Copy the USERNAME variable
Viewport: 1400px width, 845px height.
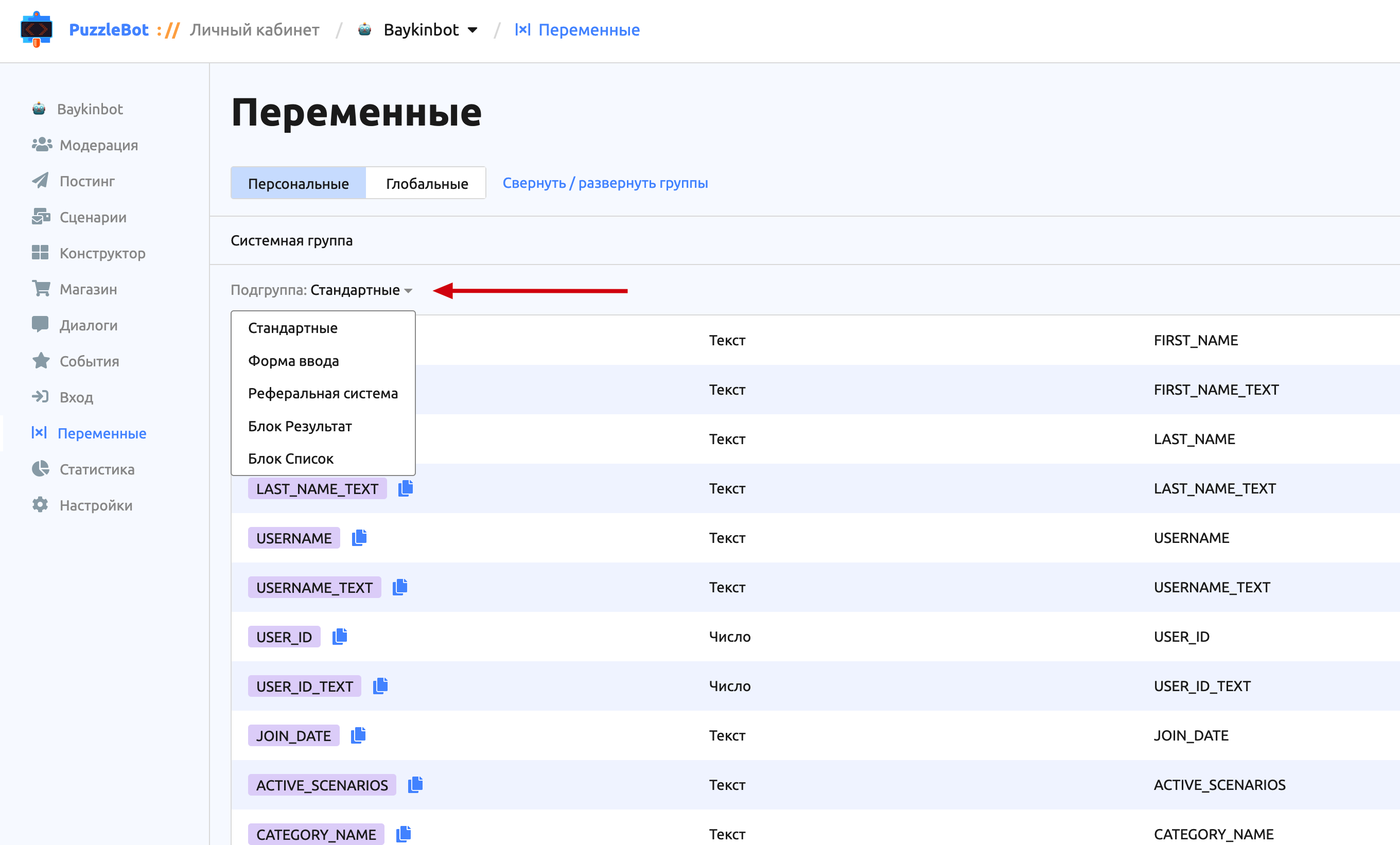pyautogui.click(x=359, y=538)
